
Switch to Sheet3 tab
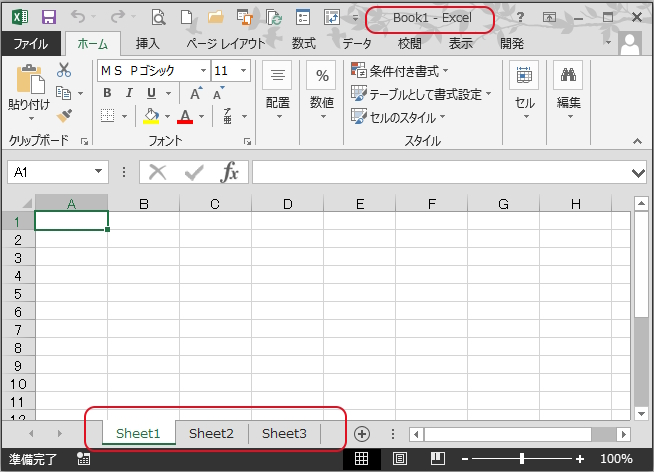tap(284, 434)
